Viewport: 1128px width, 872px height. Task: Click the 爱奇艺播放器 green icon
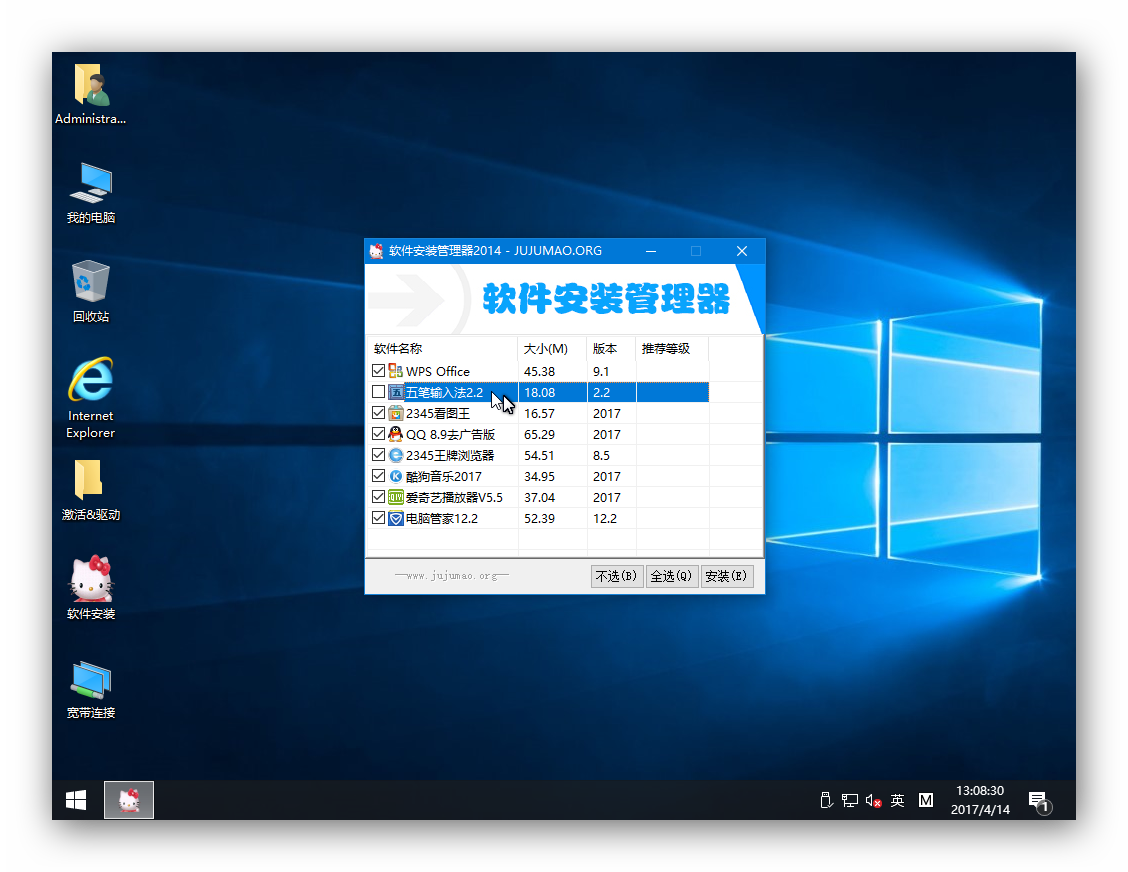tap(395, 496)
